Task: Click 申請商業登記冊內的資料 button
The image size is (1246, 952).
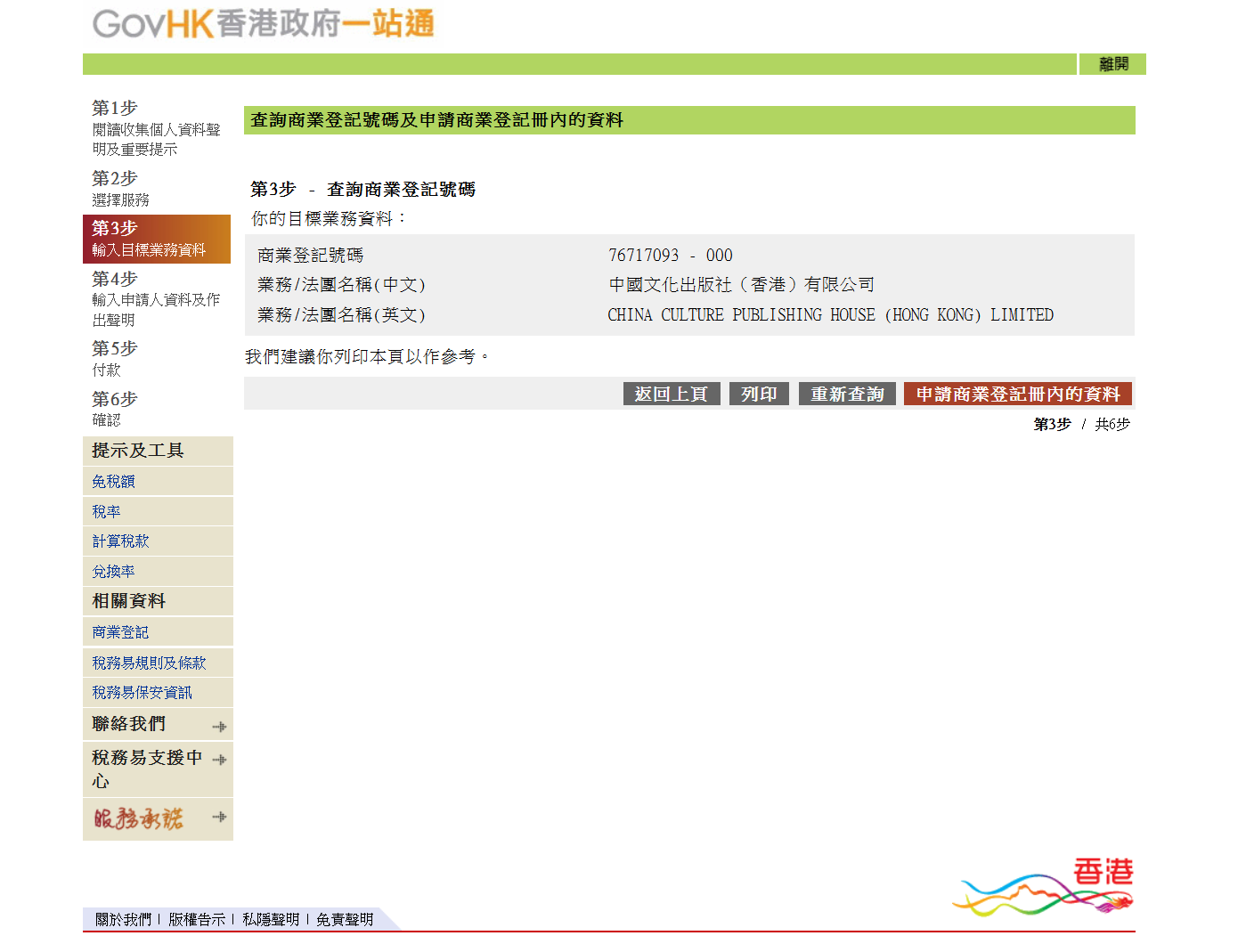Action: pos(1018,394)
